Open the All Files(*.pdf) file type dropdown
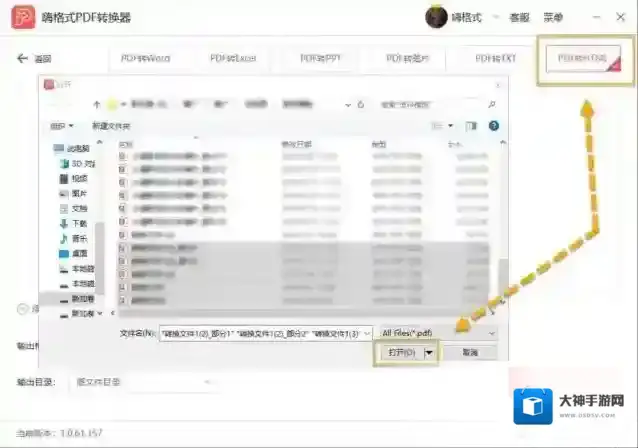 [438, 333]
